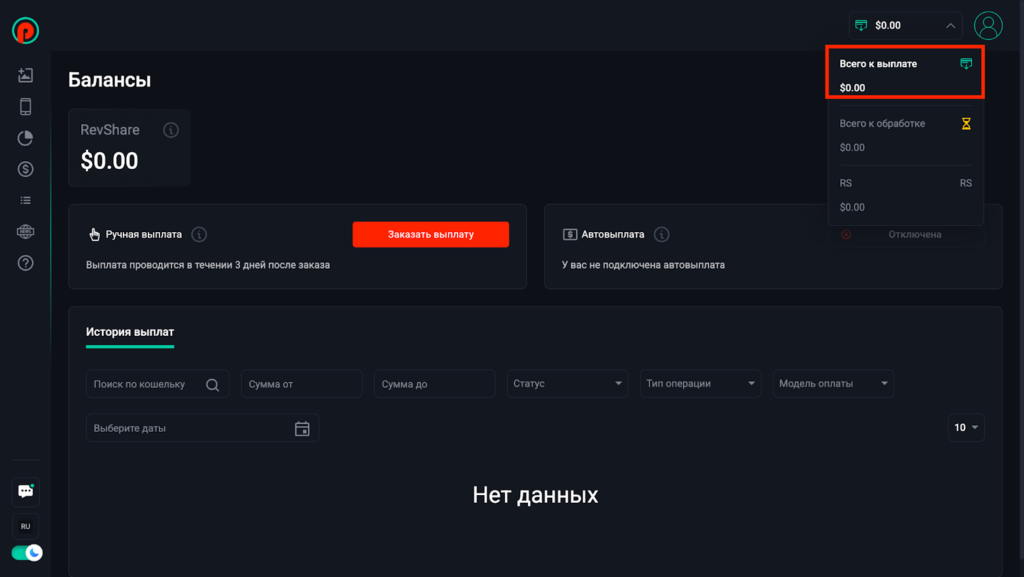
Task: Click info icon next to Ручная выплата
Action: [199, 234]
